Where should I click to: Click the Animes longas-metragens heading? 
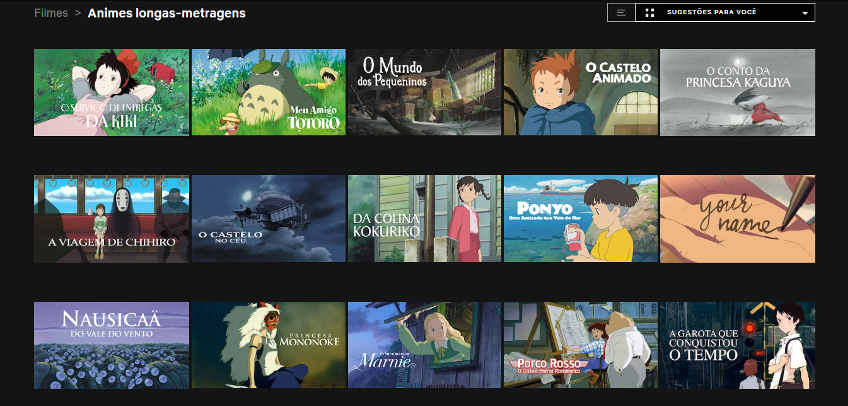click(x=167, y=13)
